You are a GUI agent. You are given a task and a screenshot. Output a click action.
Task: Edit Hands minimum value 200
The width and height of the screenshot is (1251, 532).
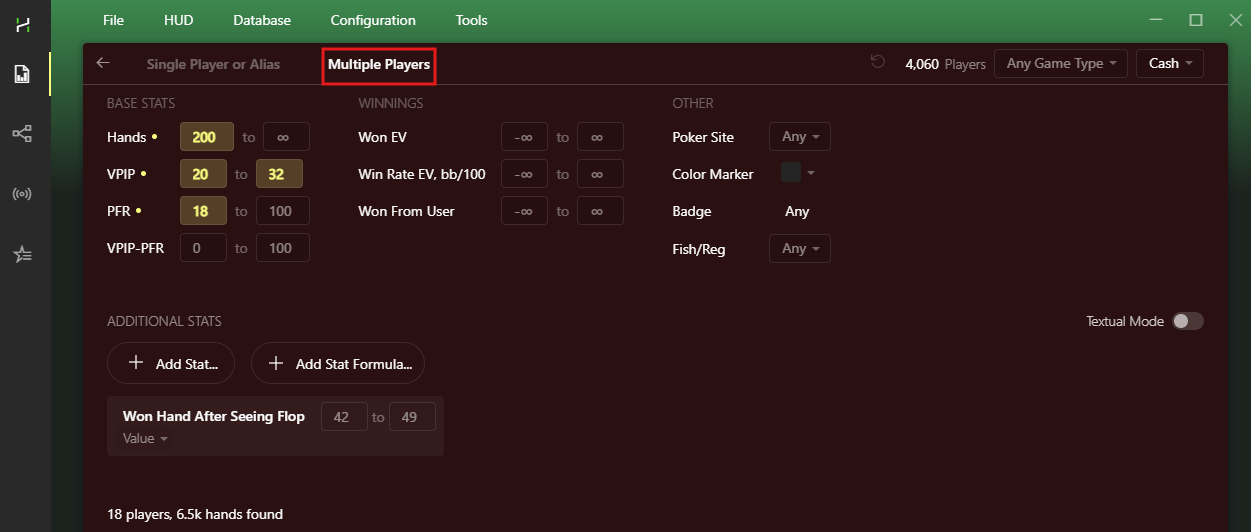pyautogui.click(x=207, y=136)
